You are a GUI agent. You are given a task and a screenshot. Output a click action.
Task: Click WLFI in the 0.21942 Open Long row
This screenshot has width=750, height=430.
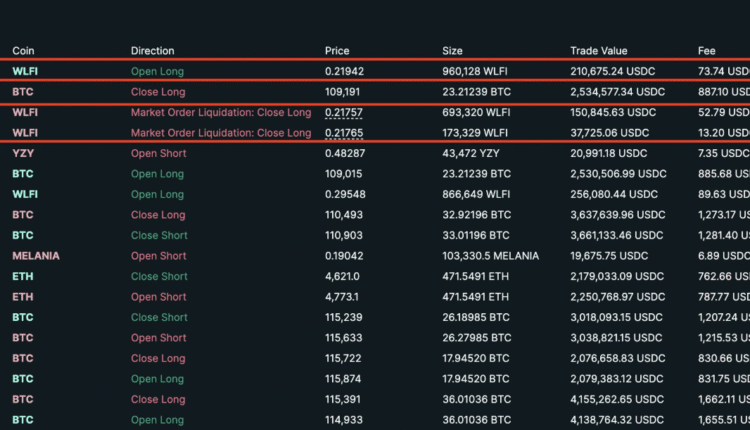click(25, 71)
